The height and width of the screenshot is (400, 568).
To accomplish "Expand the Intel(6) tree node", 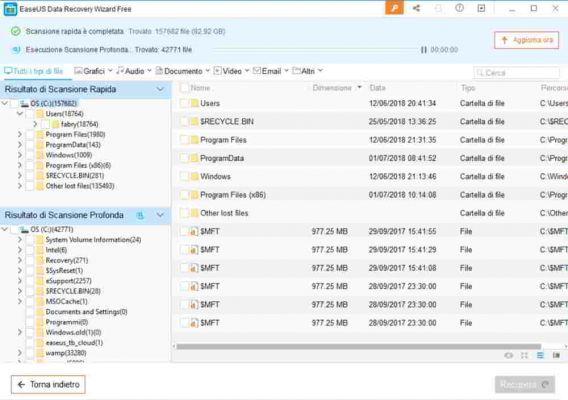I will (x=20, y=250).
